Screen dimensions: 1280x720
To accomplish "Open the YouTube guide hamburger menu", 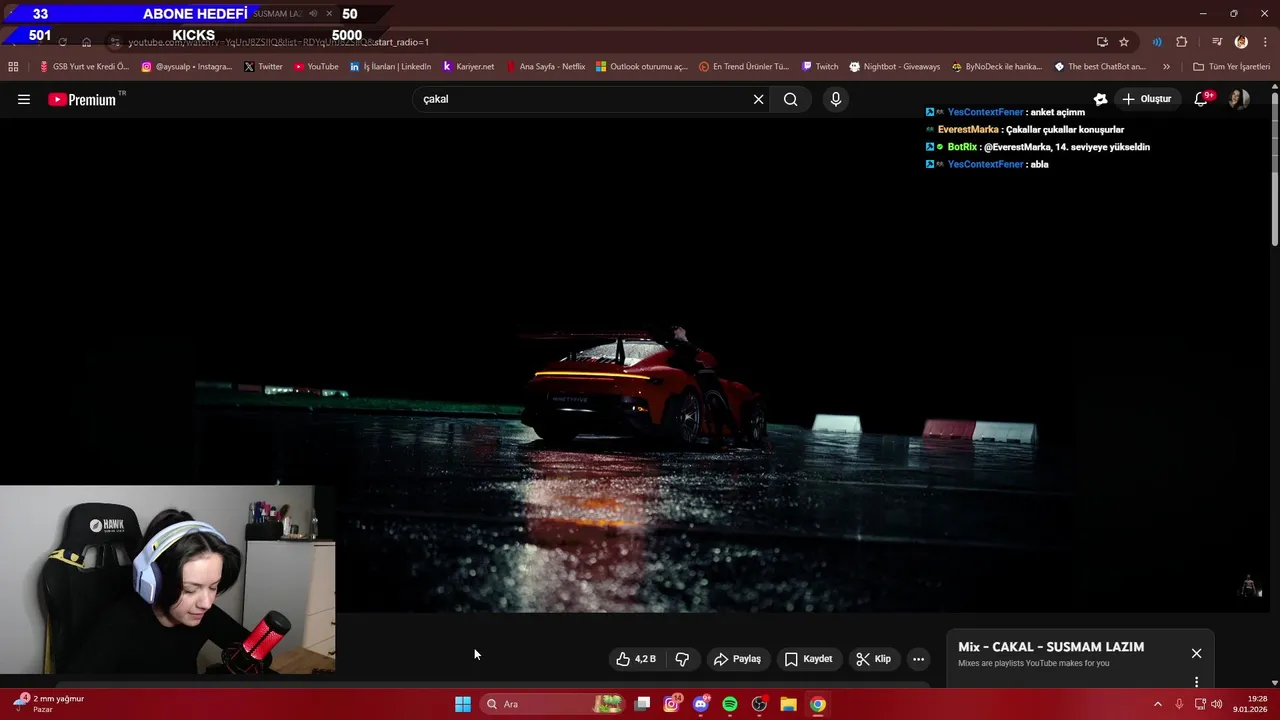I will point(24,99).
